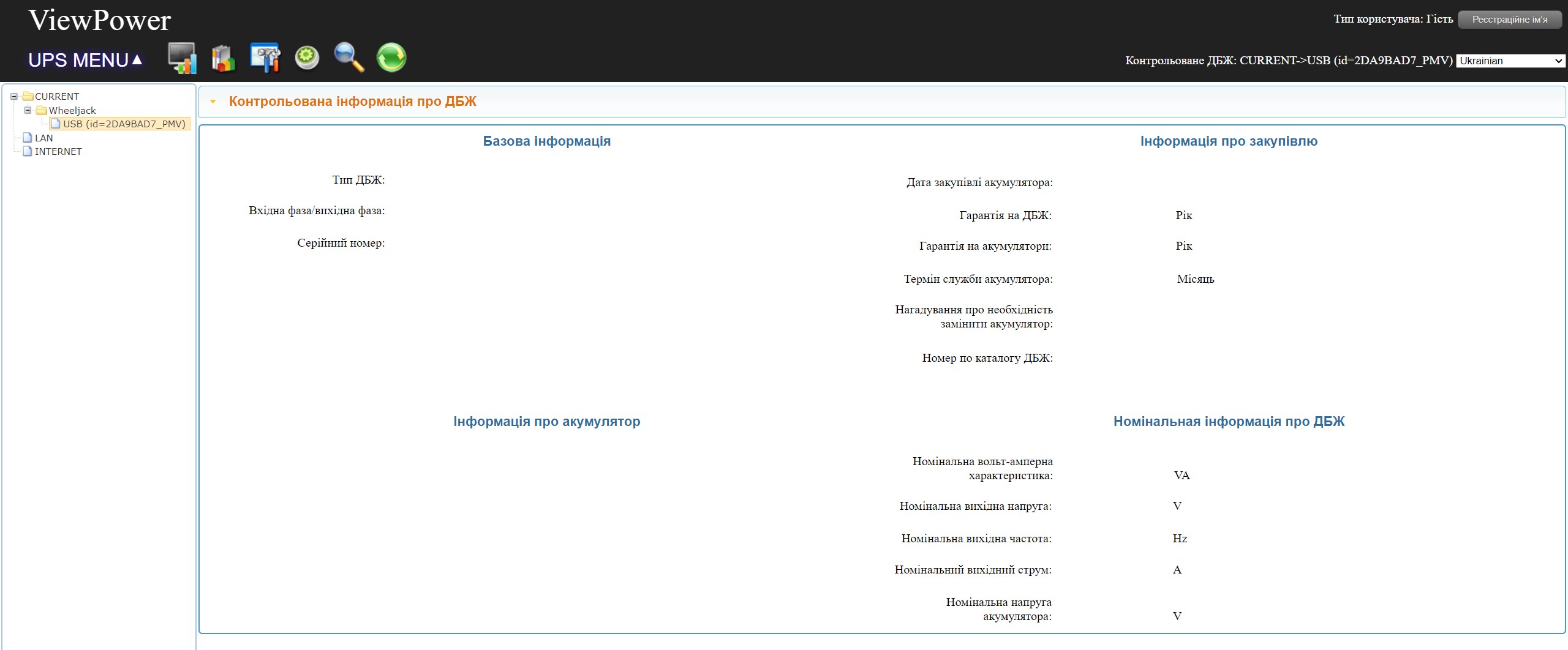Click the Контрольована інформація про ДБЖ header title
This screenshot has height=650, width=1568.
(352, 102)
